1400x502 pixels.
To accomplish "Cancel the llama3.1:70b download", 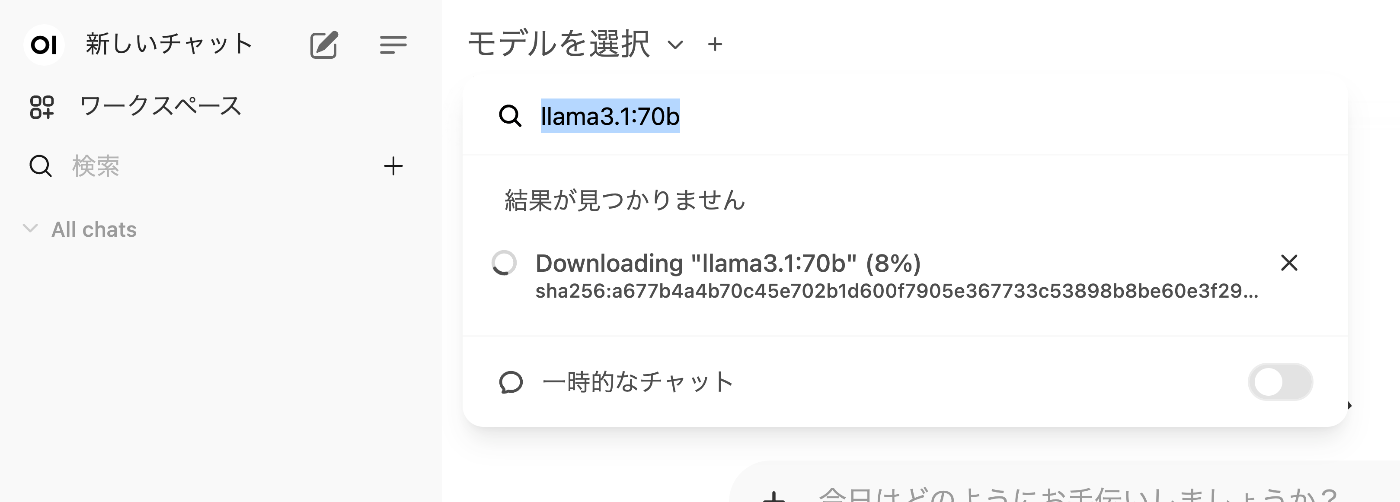I will [1289, 263].
